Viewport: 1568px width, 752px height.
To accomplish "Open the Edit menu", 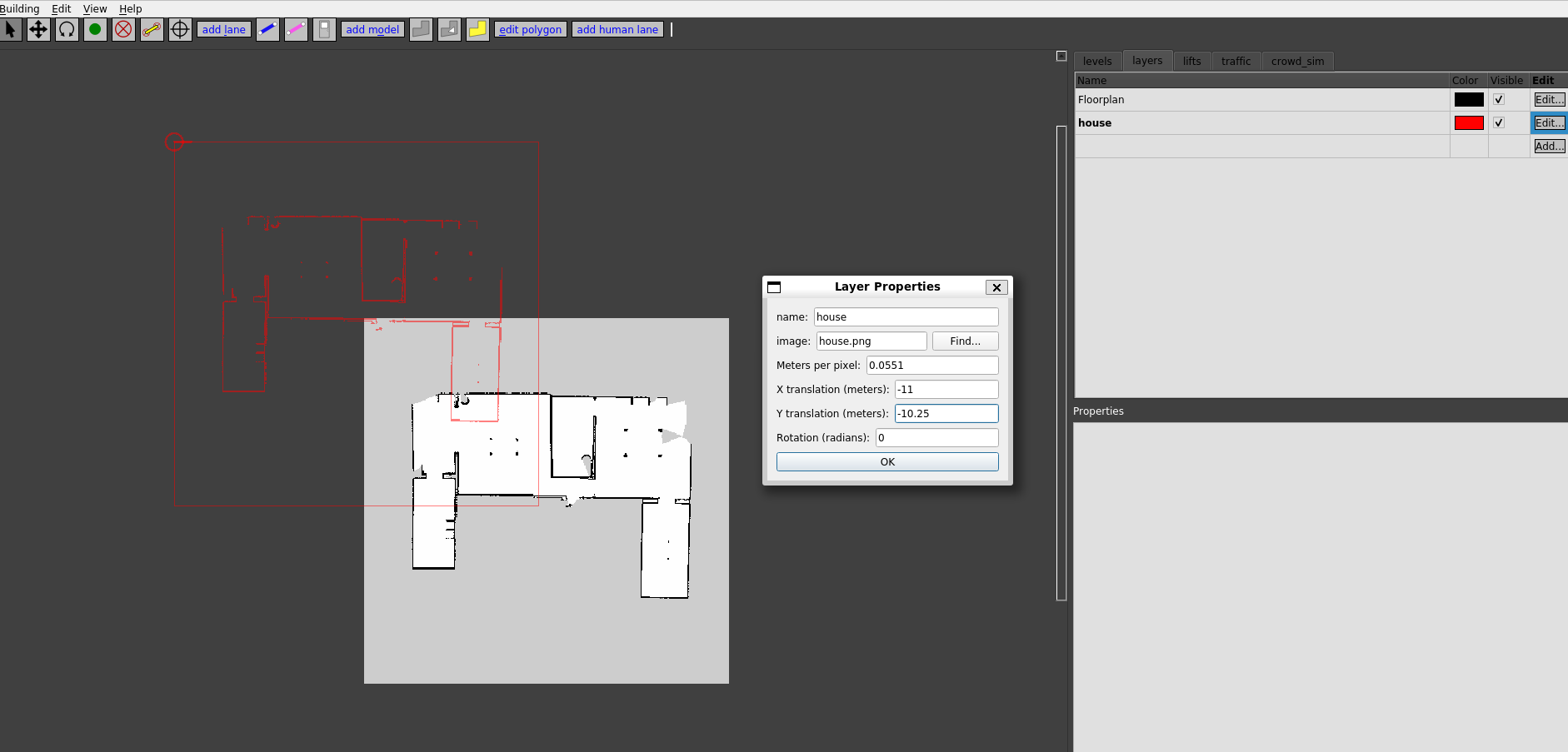I will point(62,9).
